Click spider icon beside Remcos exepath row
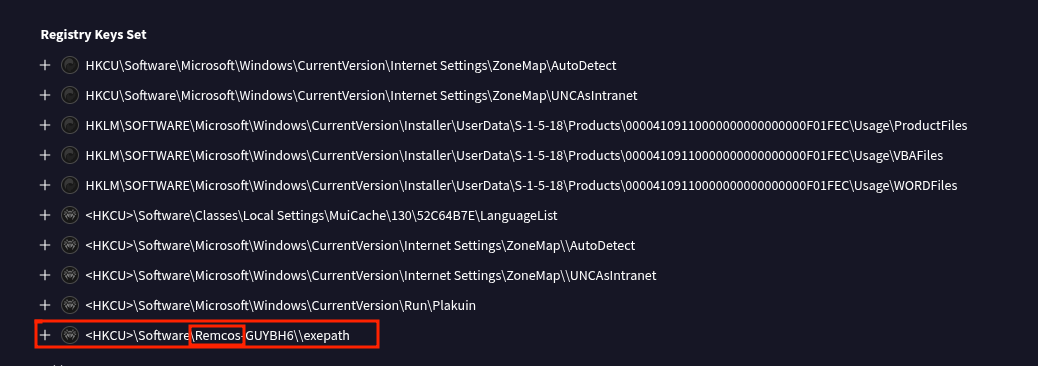This screenshot has width=1038, height=366. click(x=70, y=335)
